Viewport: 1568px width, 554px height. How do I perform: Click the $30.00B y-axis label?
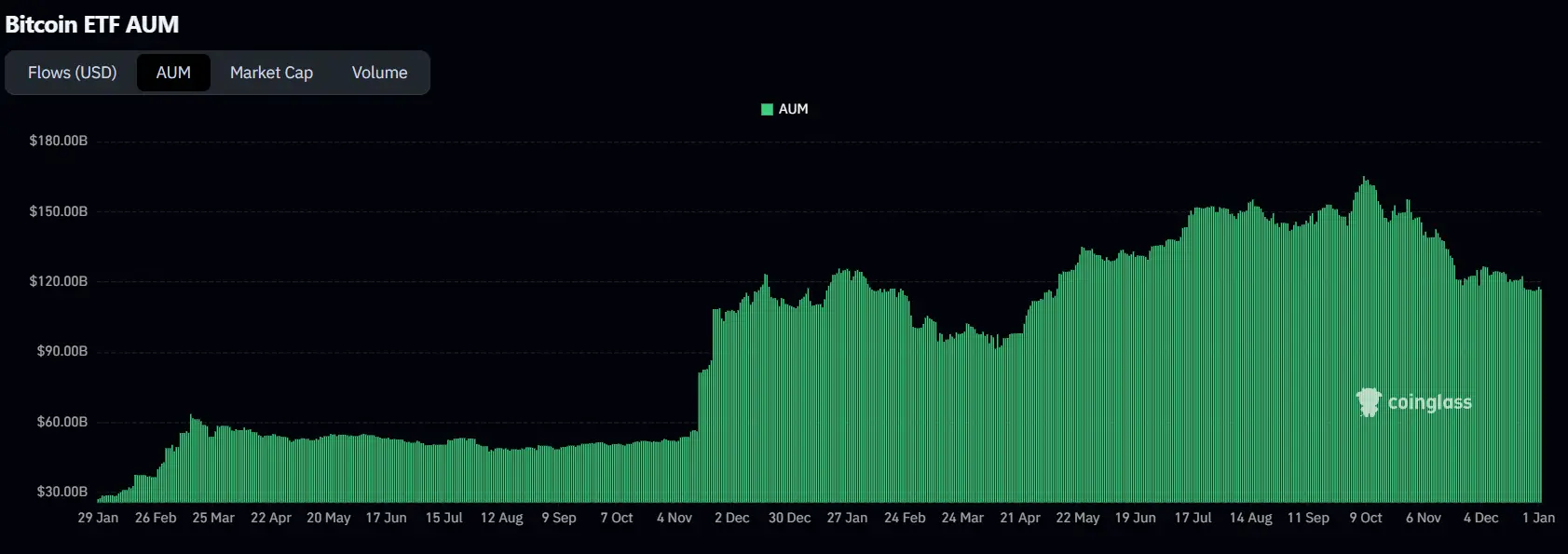tap(62, 492)
